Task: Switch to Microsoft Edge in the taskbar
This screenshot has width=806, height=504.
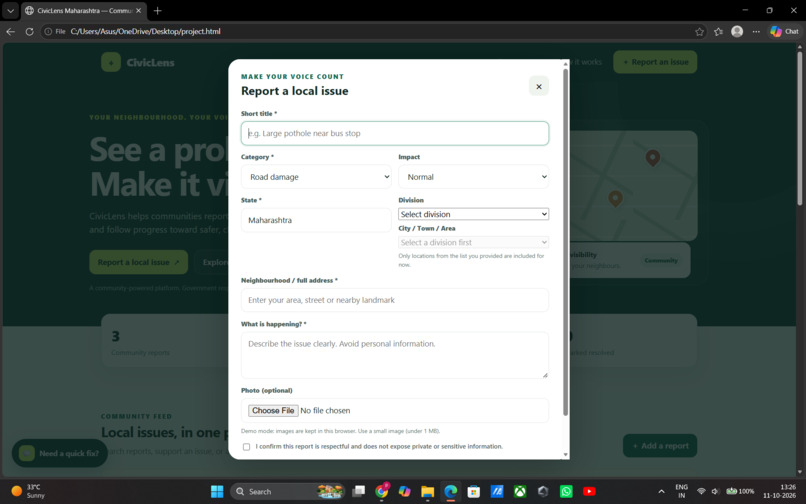Action: 451,492
